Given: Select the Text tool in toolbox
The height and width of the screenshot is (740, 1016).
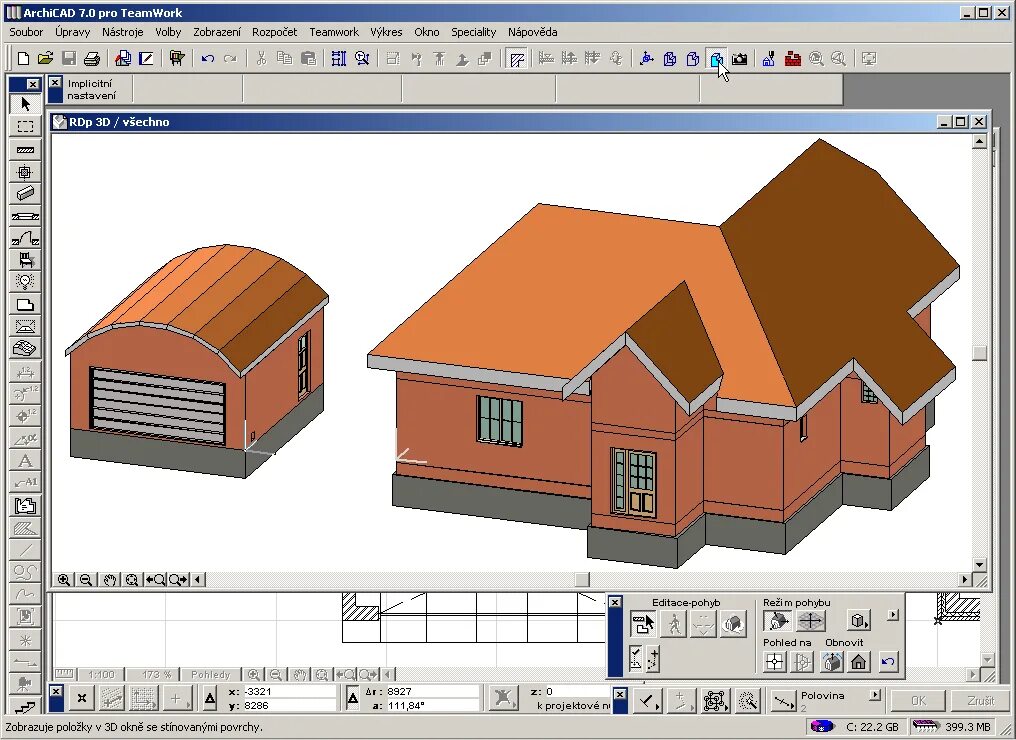Looking at the screenshot, I should (x=25, y=461).
